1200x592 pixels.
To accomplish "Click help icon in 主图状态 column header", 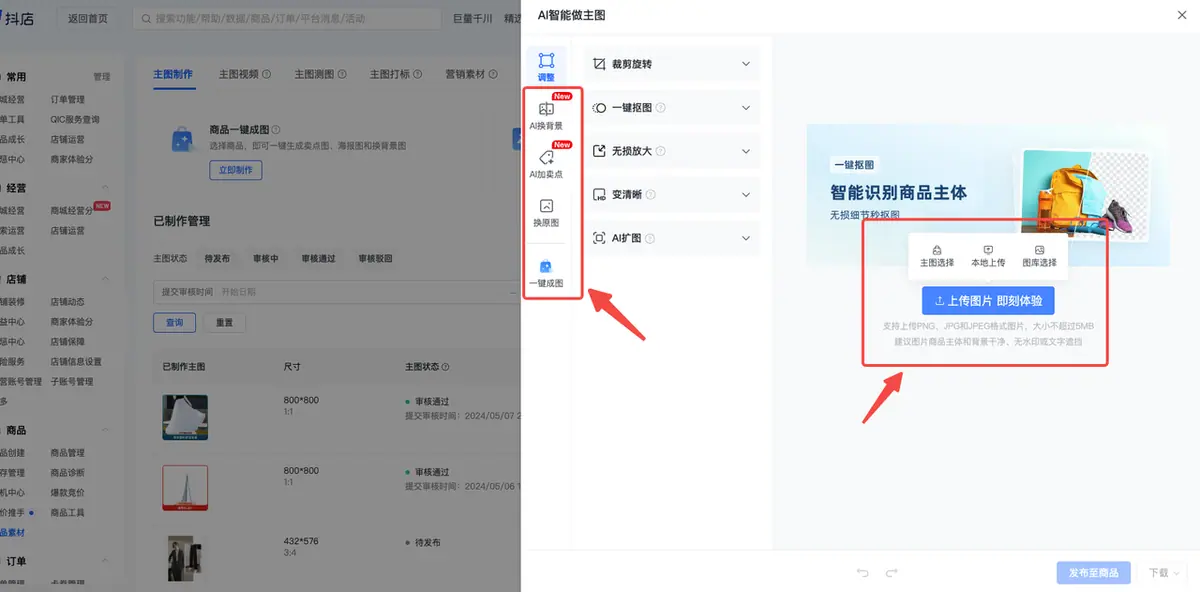I will click(x=445, y=367).
